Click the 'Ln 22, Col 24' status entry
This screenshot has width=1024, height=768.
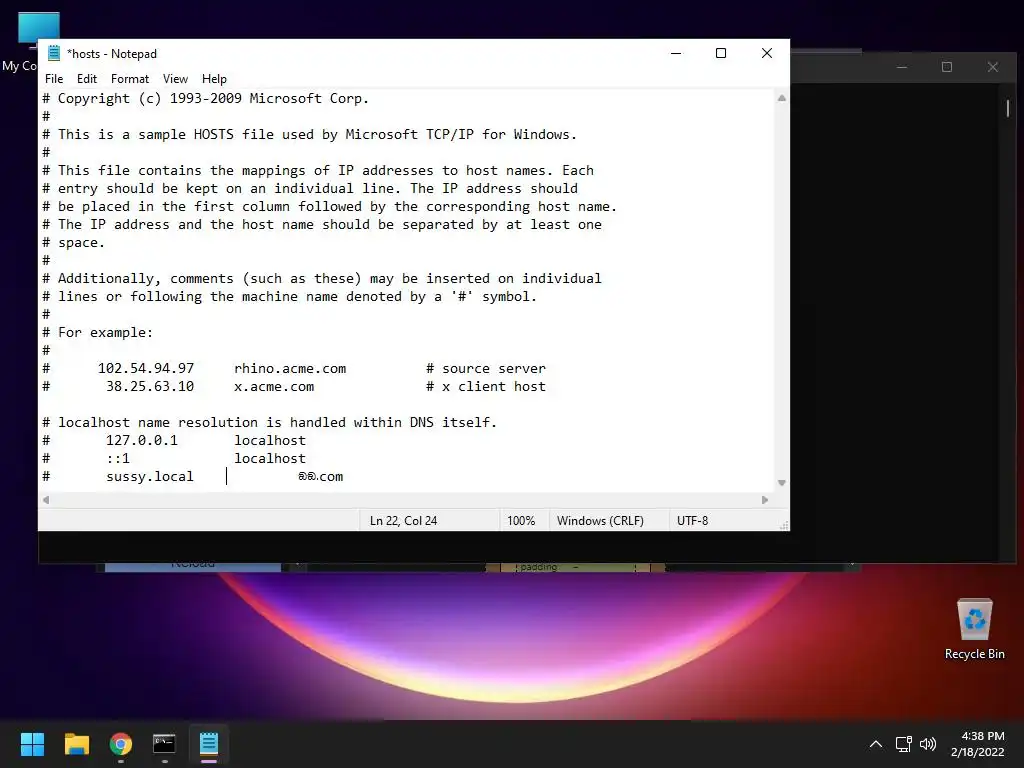pos(404,521)
